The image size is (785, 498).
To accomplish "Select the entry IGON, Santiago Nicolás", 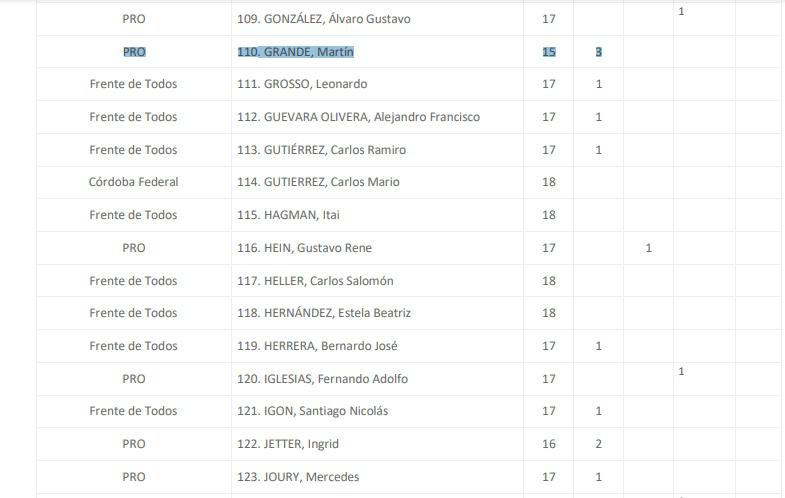I will click(x=326, y=411).
